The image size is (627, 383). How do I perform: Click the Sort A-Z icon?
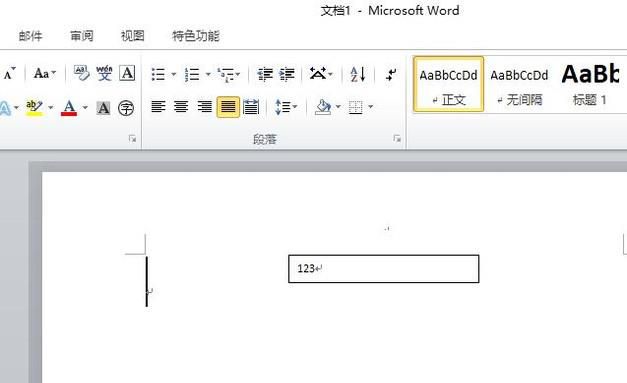tap(358, 74)
